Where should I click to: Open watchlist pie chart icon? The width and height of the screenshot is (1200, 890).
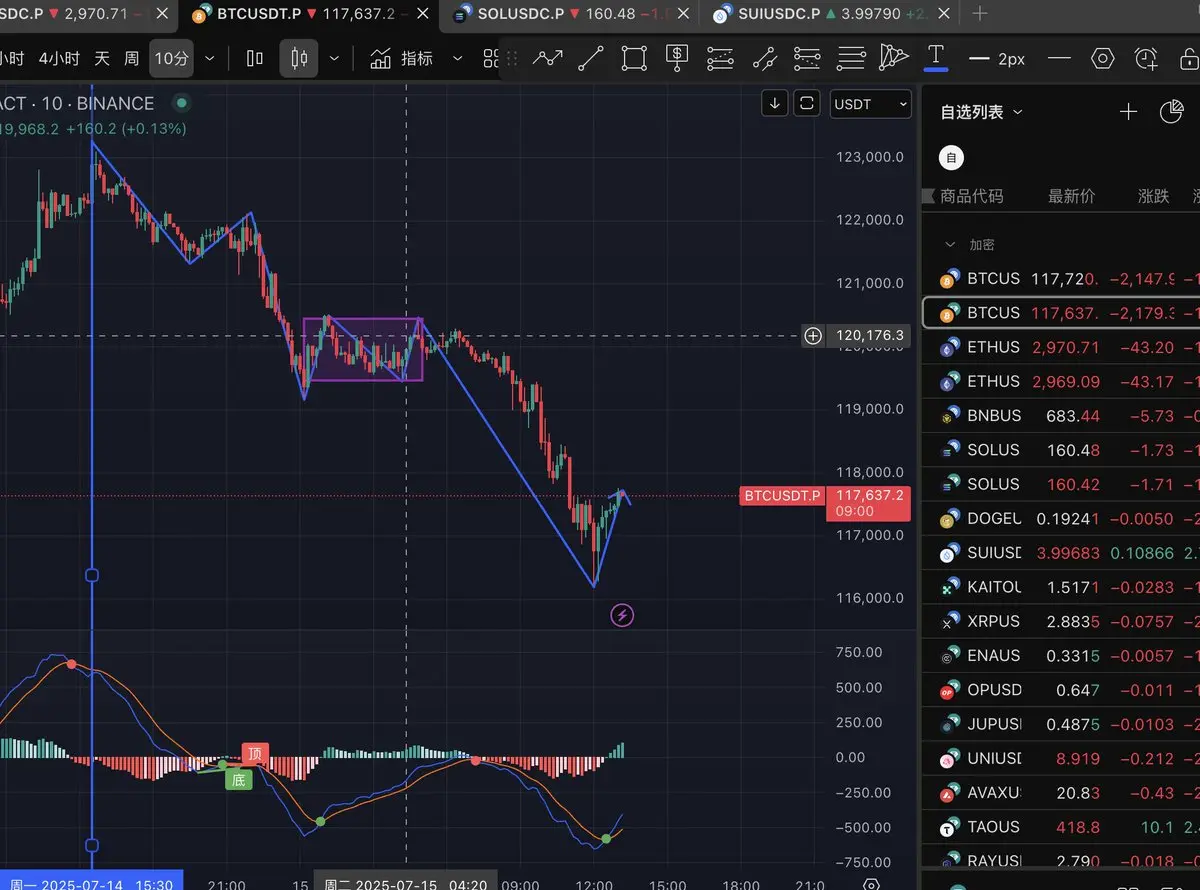click(1172, 112)
